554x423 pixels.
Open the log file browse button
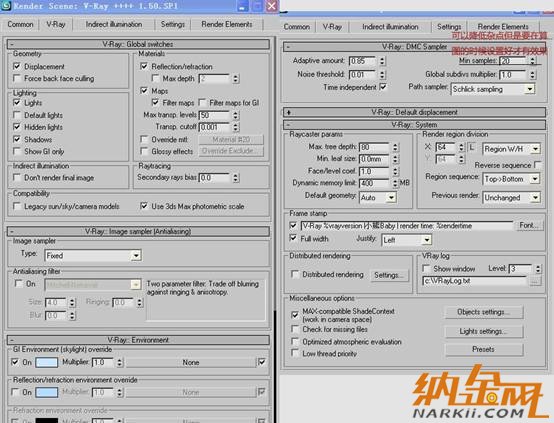535,281
